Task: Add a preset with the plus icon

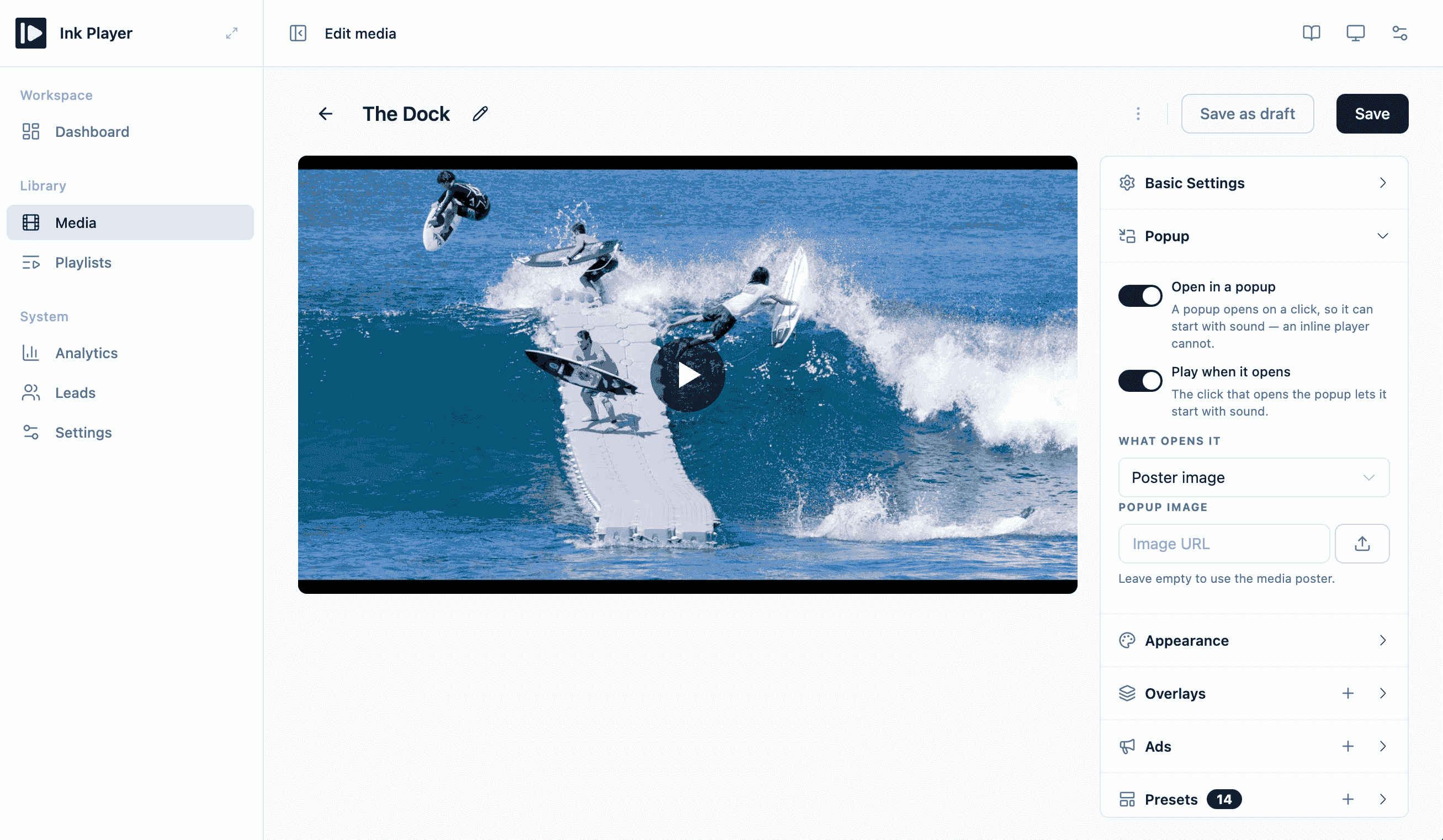Action: [1348, 799]
